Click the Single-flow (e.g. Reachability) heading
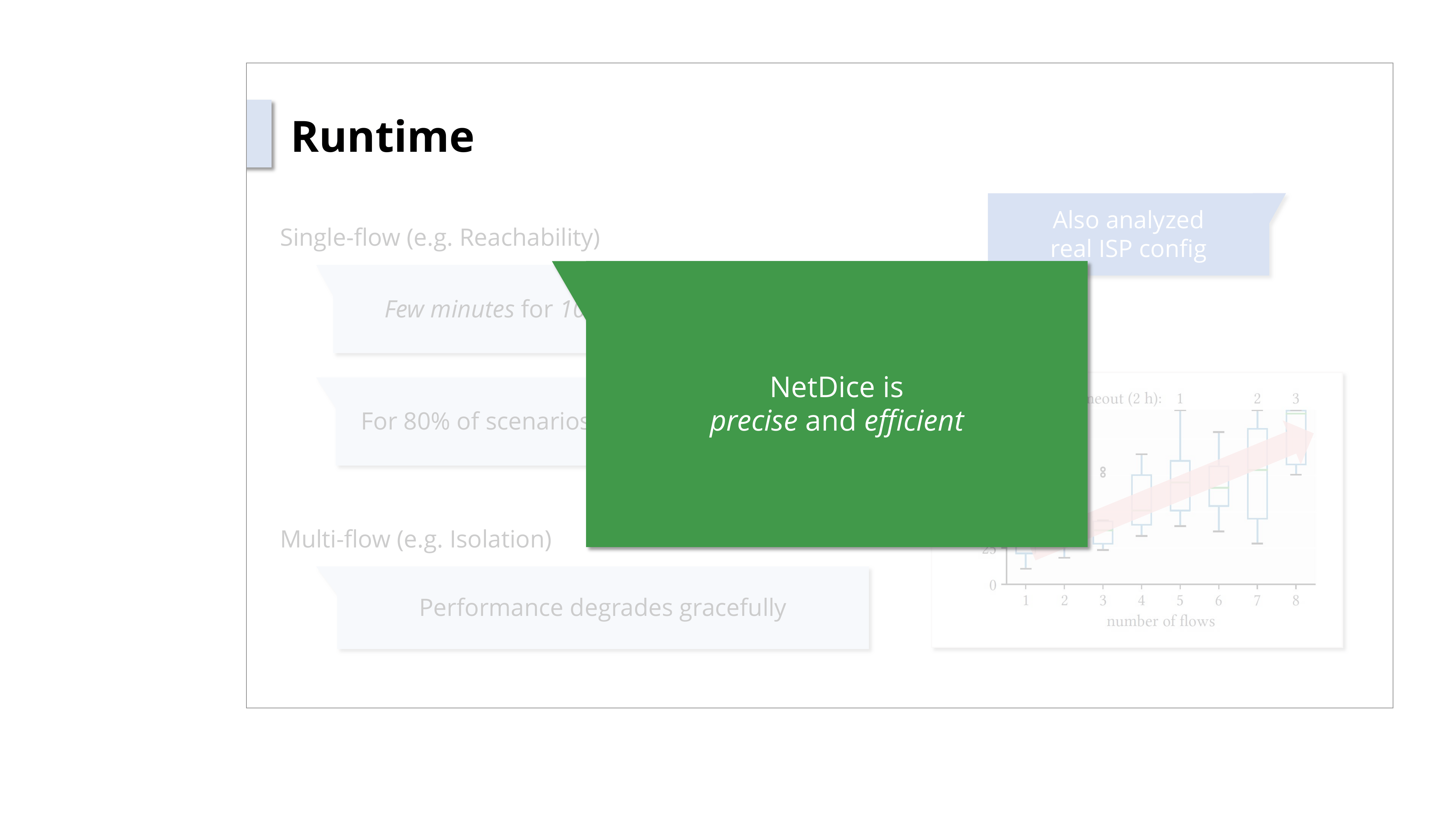 coord(440,237)
